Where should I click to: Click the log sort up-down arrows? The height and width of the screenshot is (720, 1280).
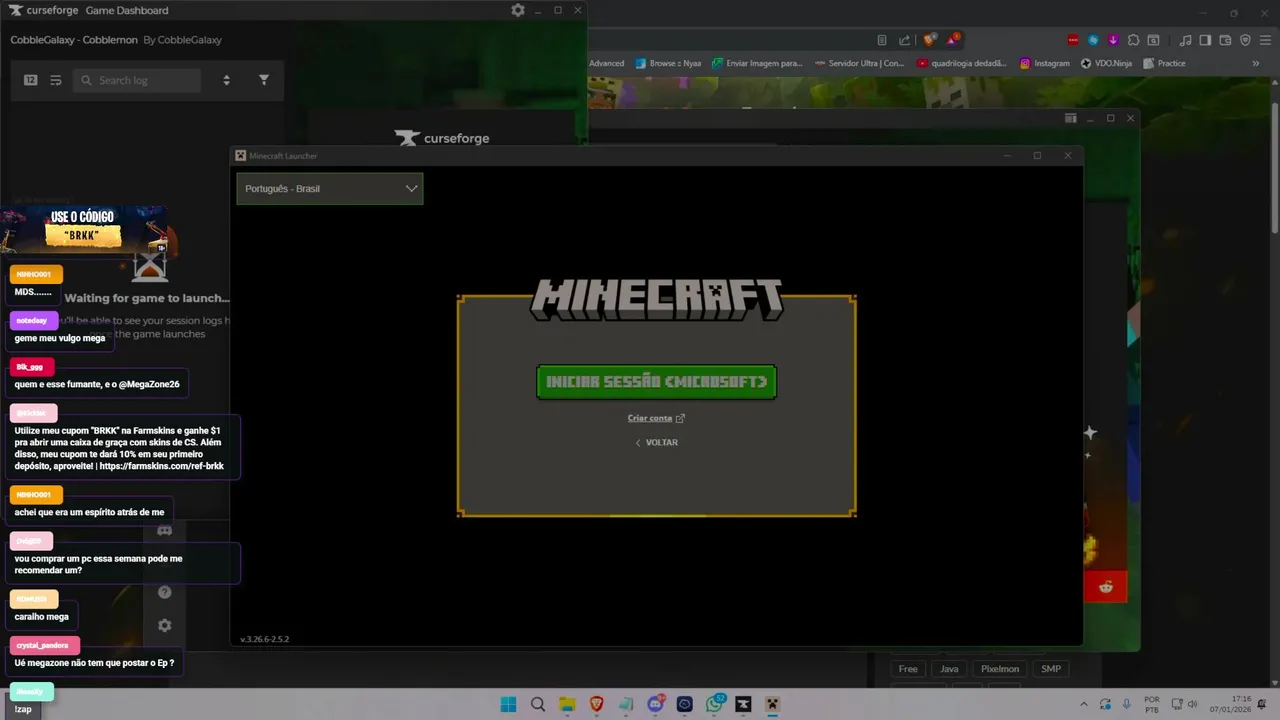click(x=226, y=80)
